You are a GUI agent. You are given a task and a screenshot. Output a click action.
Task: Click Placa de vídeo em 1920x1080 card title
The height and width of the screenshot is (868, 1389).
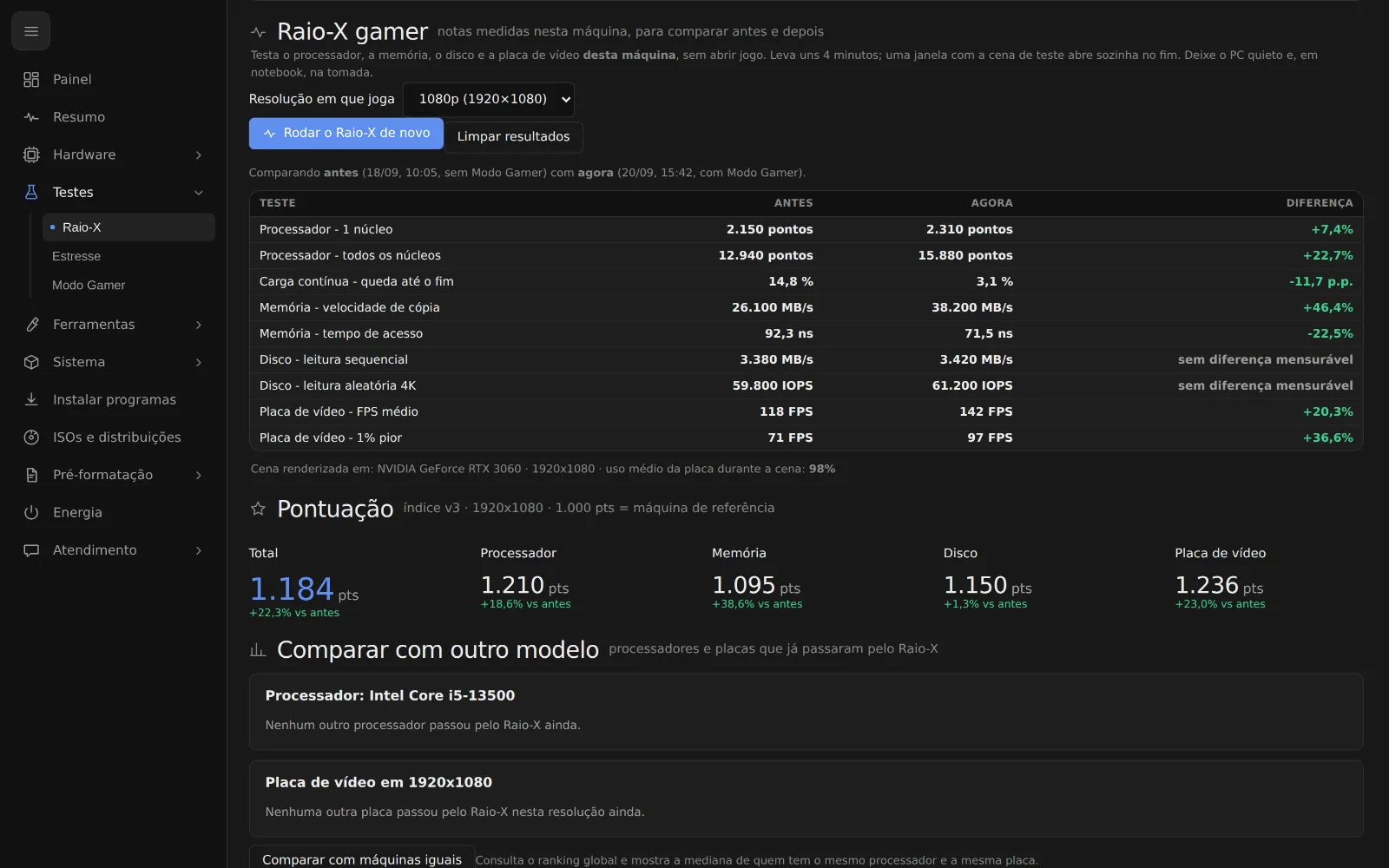coord(379,783)
